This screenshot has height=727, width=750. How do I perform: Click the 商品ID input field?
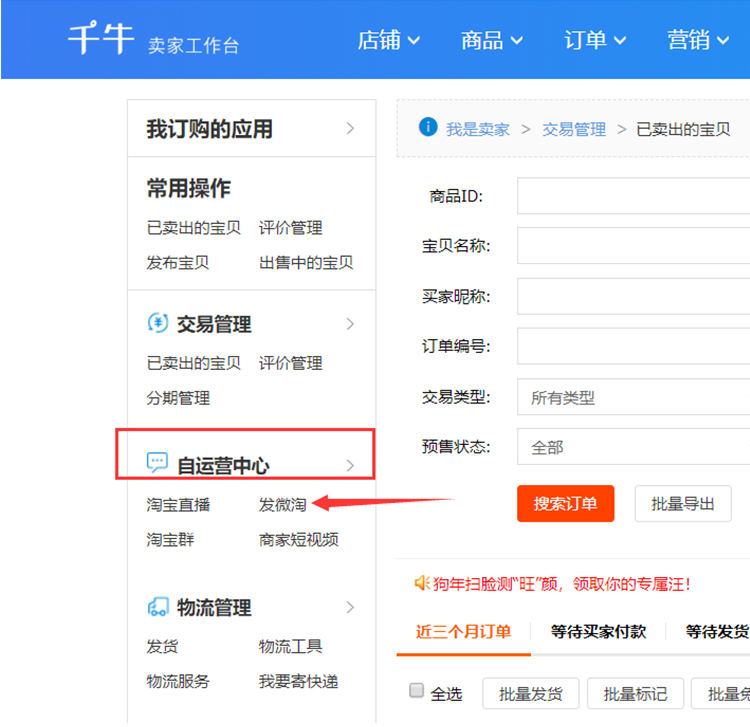(633, 196)
